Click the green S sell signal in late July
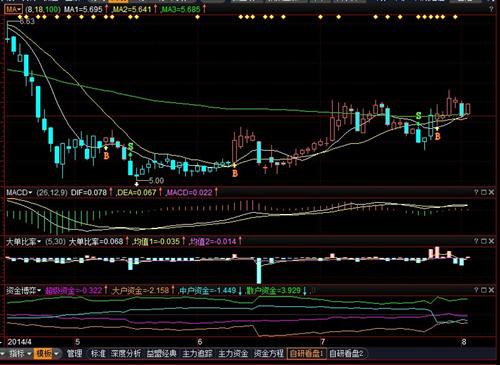Viewport: 500px width, 365px height. (418, 116)
